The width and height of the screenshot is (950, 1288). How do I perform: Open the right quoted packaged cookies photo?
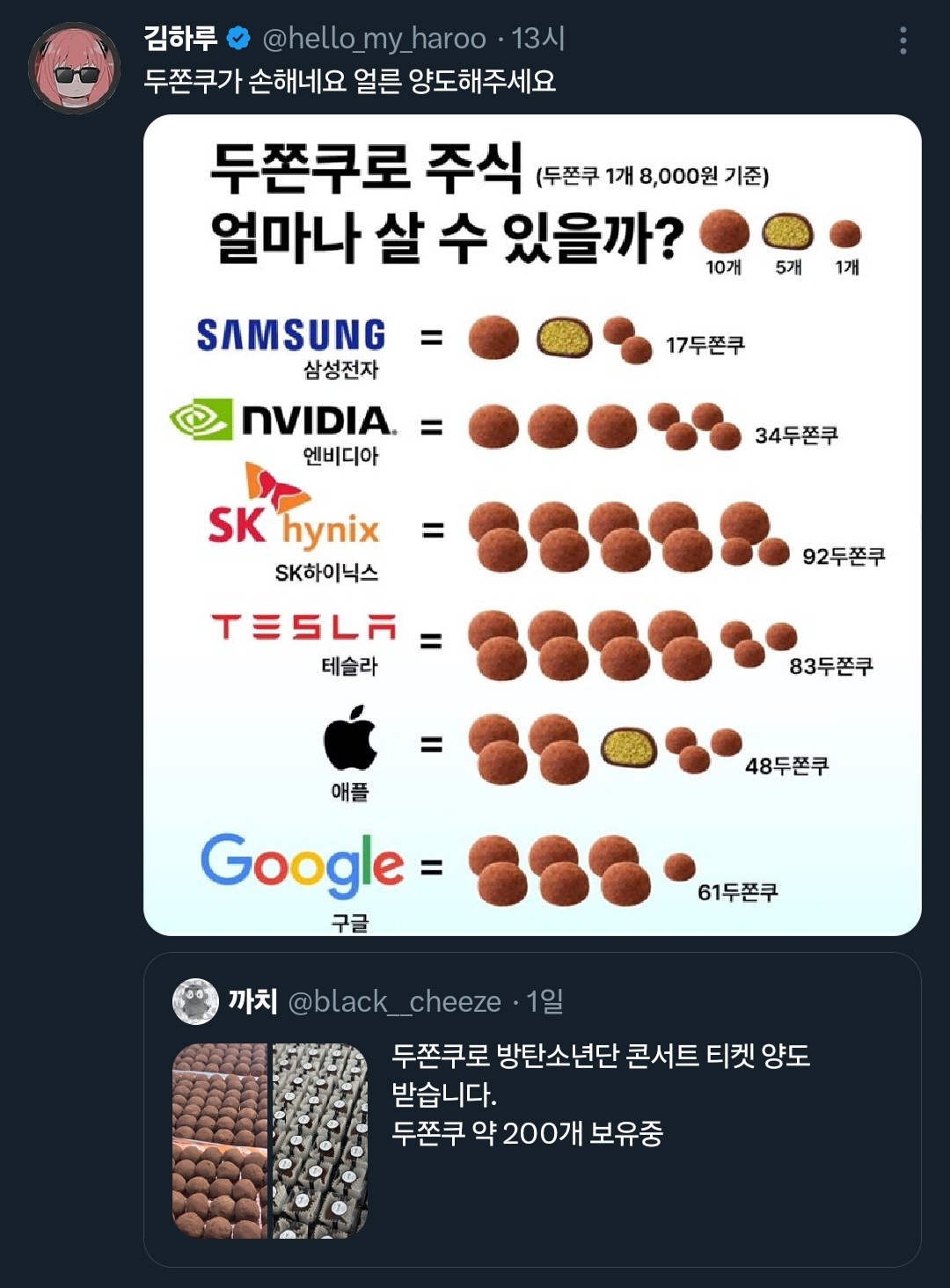[x=320, y=1141]
